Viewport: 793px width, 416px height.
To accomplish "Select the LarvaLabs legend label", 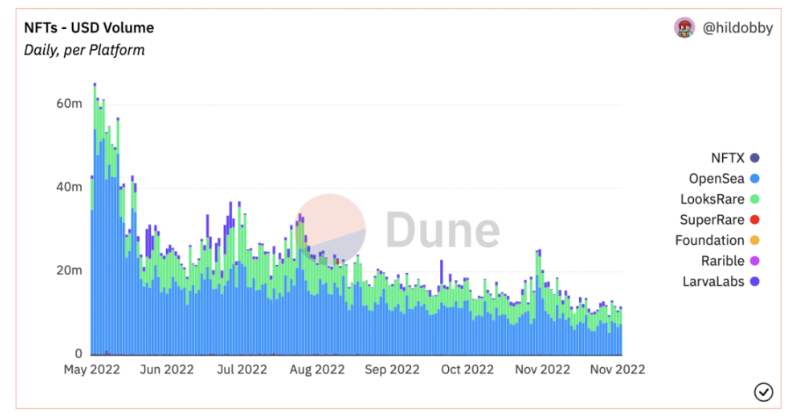I will (713, 282).
